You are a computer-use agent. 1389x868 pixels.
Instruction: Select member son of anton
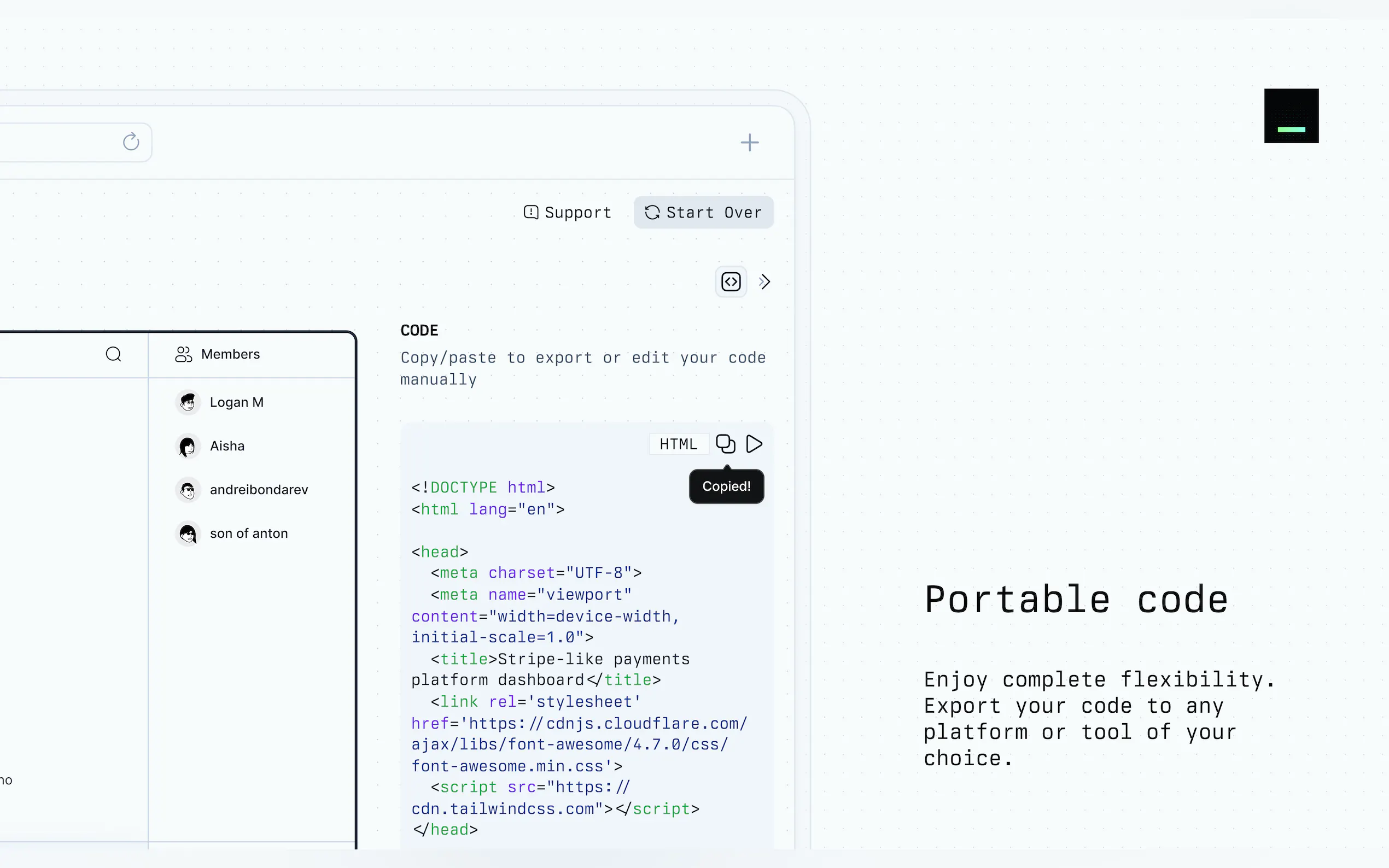[x=249, y=533]
